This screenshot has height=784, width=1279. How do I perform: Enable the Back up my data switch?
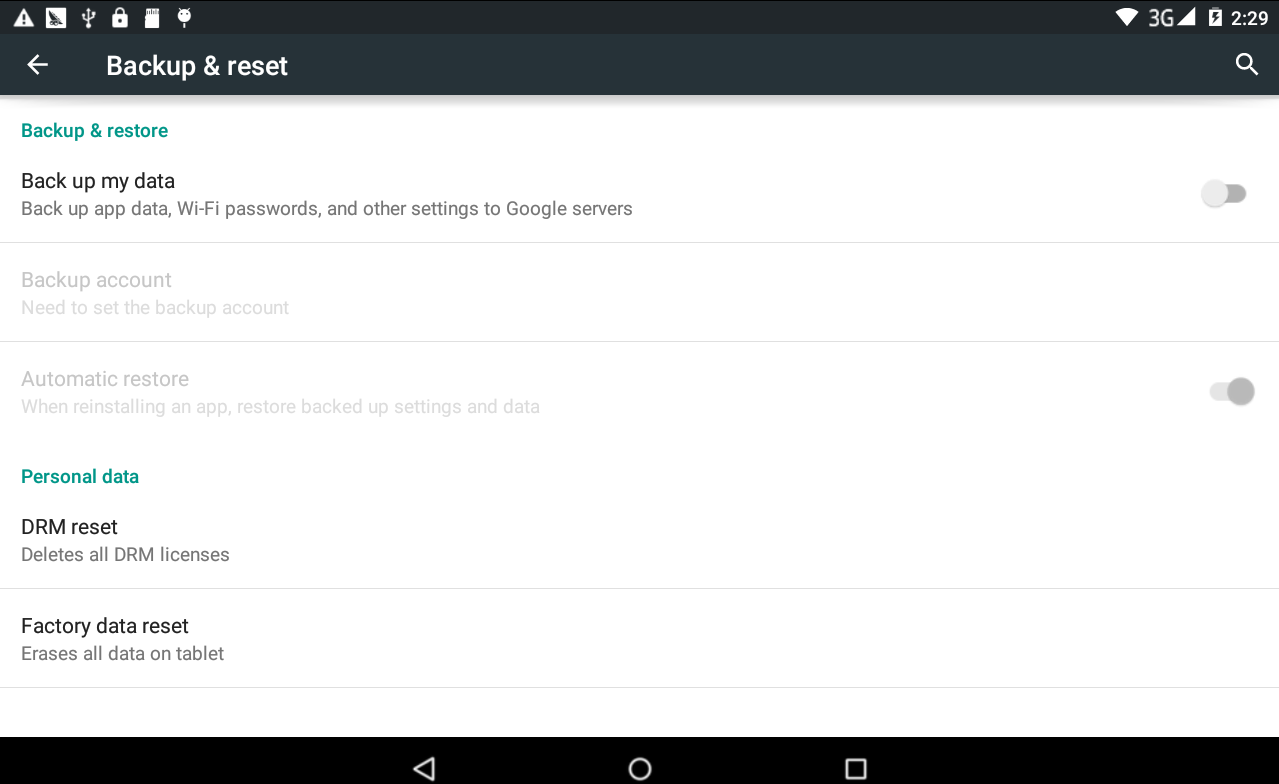(x=1224, y=194)
